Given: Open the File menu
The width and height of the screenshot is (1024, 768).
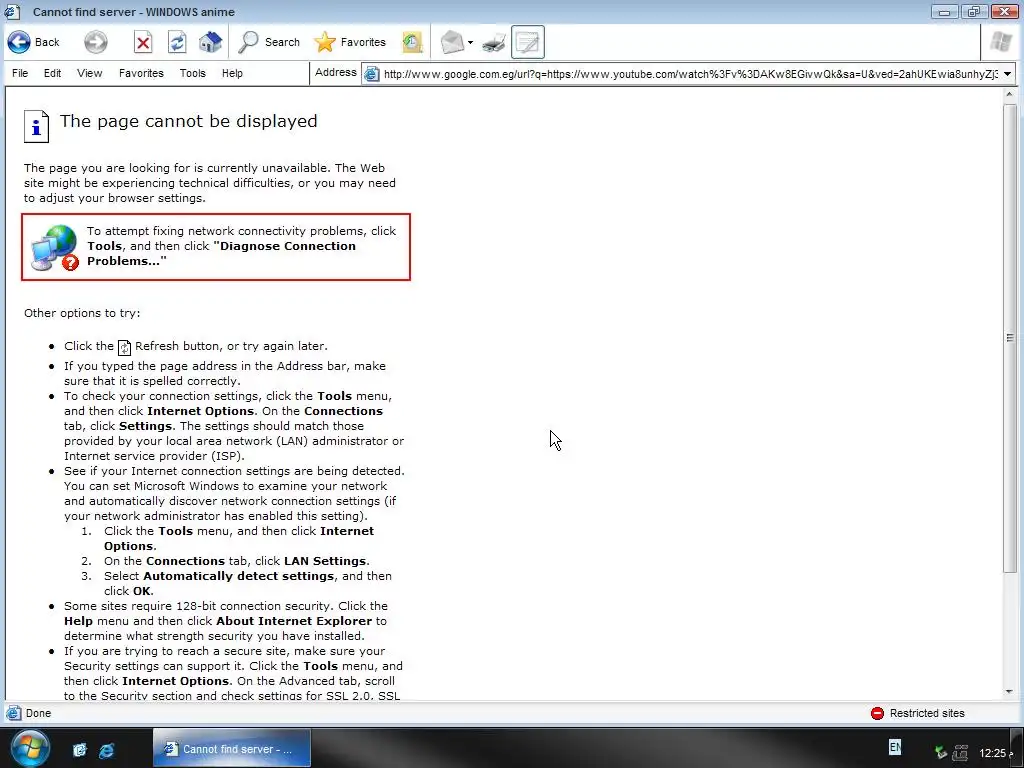Looking at the screenshot, I should 20,73.
